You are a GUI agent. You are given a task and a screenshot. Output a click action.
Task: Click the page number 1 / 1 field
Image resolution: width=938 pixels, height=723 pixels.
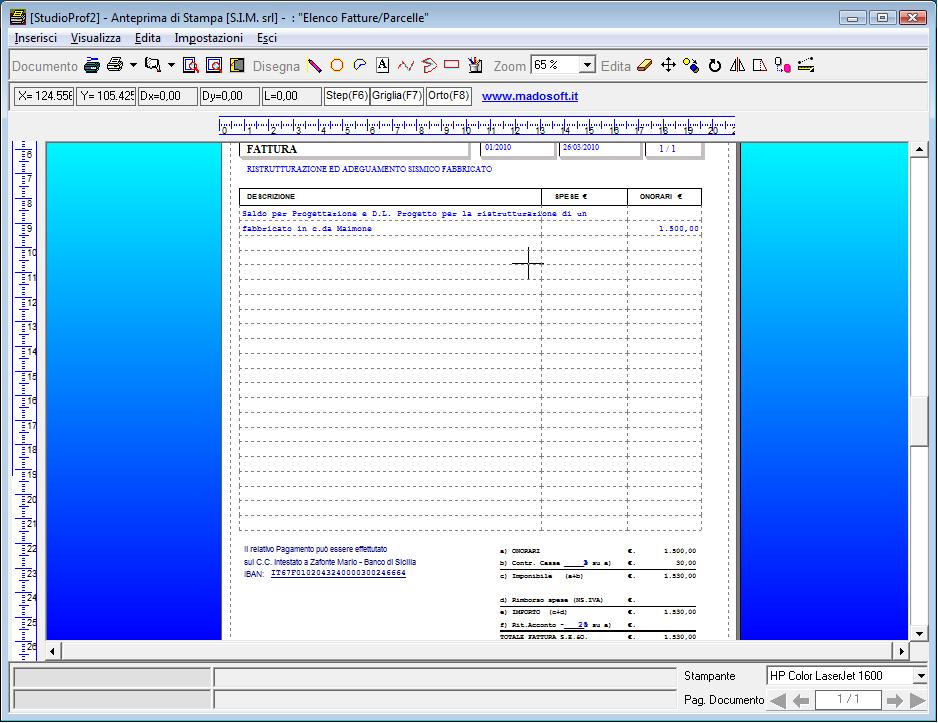(x=848, y=700)
